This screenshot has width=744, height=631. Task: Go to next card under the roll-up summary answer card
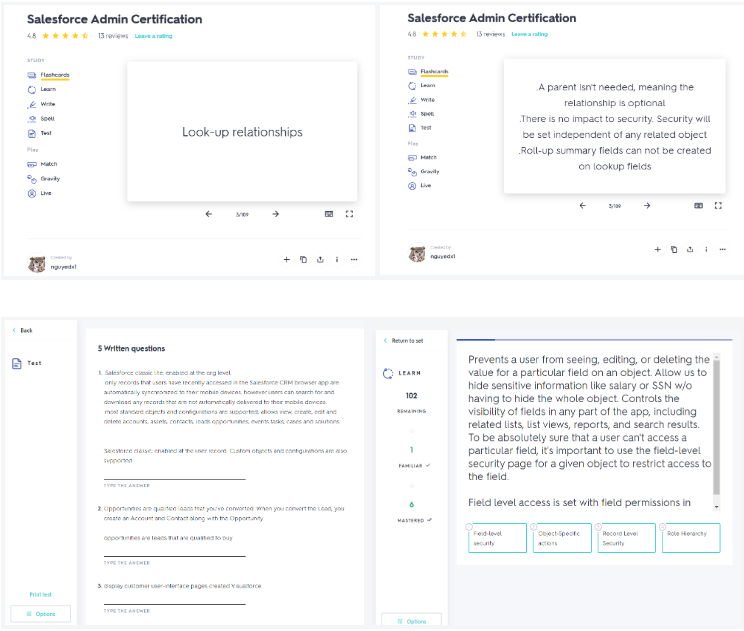pyautogui.click(x=647, y=205)
